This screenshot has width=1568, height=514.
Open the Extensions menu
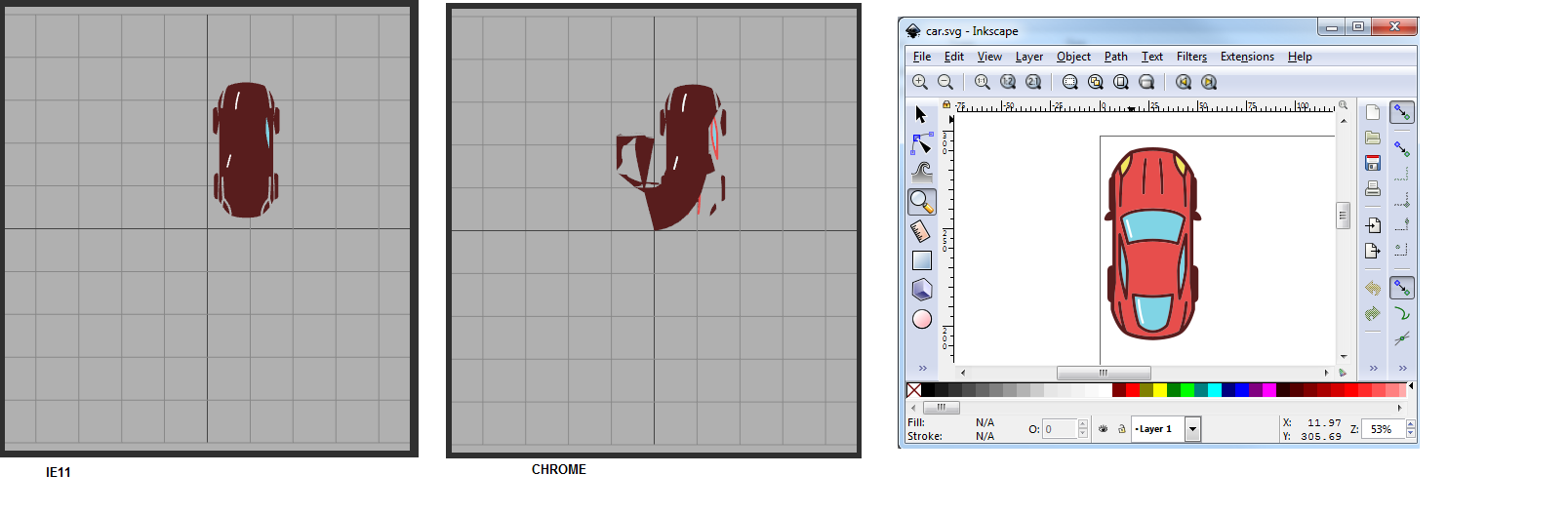click(x=1246, y=57)
